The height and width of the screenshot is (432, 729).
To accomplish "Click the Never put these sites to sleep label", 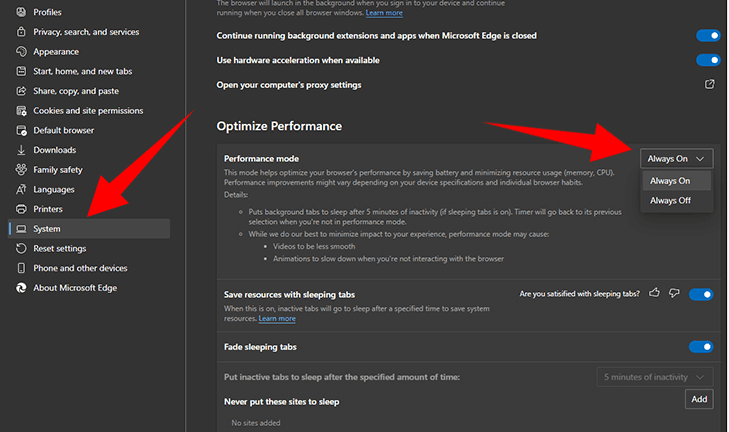I will coord(282,402).
